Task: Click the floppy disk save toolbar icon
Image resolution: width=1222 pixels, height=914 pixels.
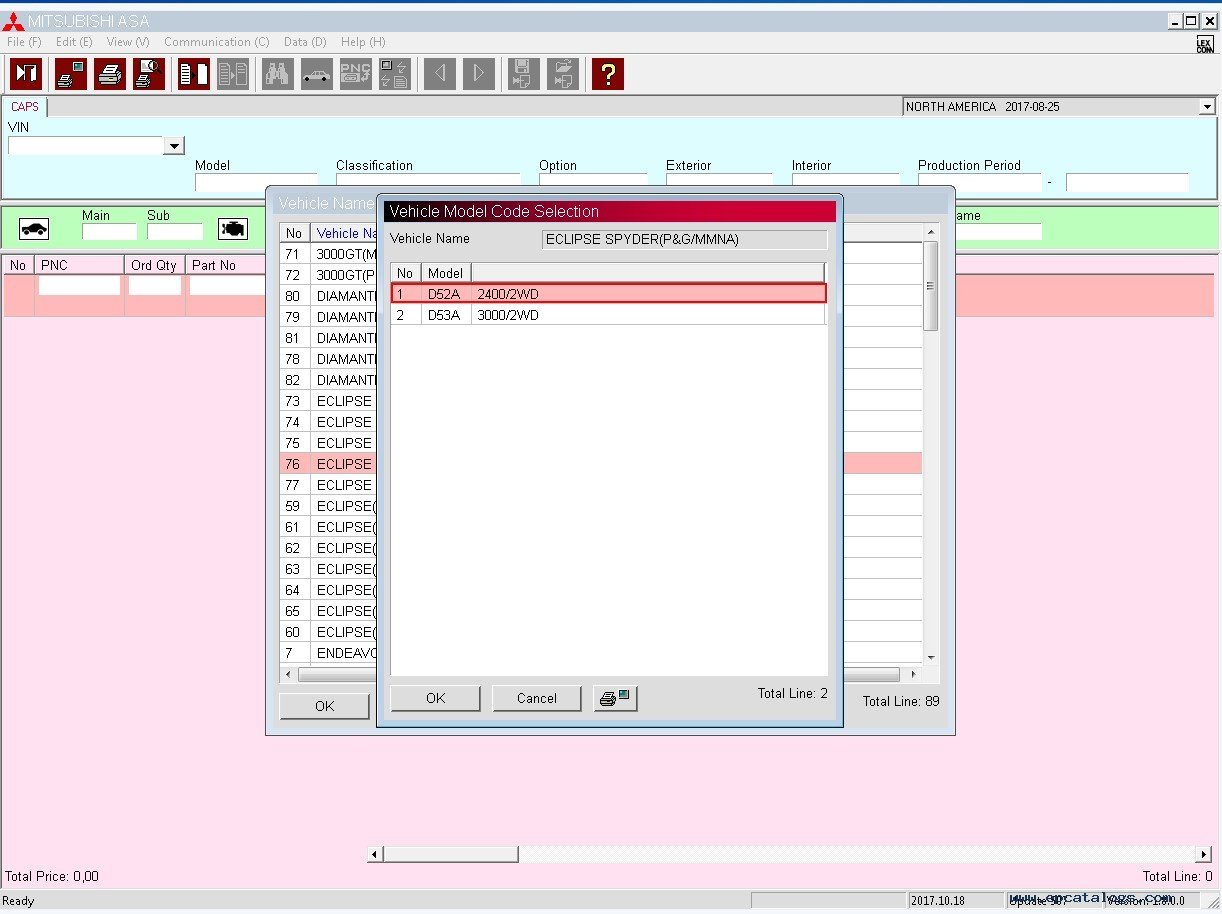Action: click(x=523, y=74)
